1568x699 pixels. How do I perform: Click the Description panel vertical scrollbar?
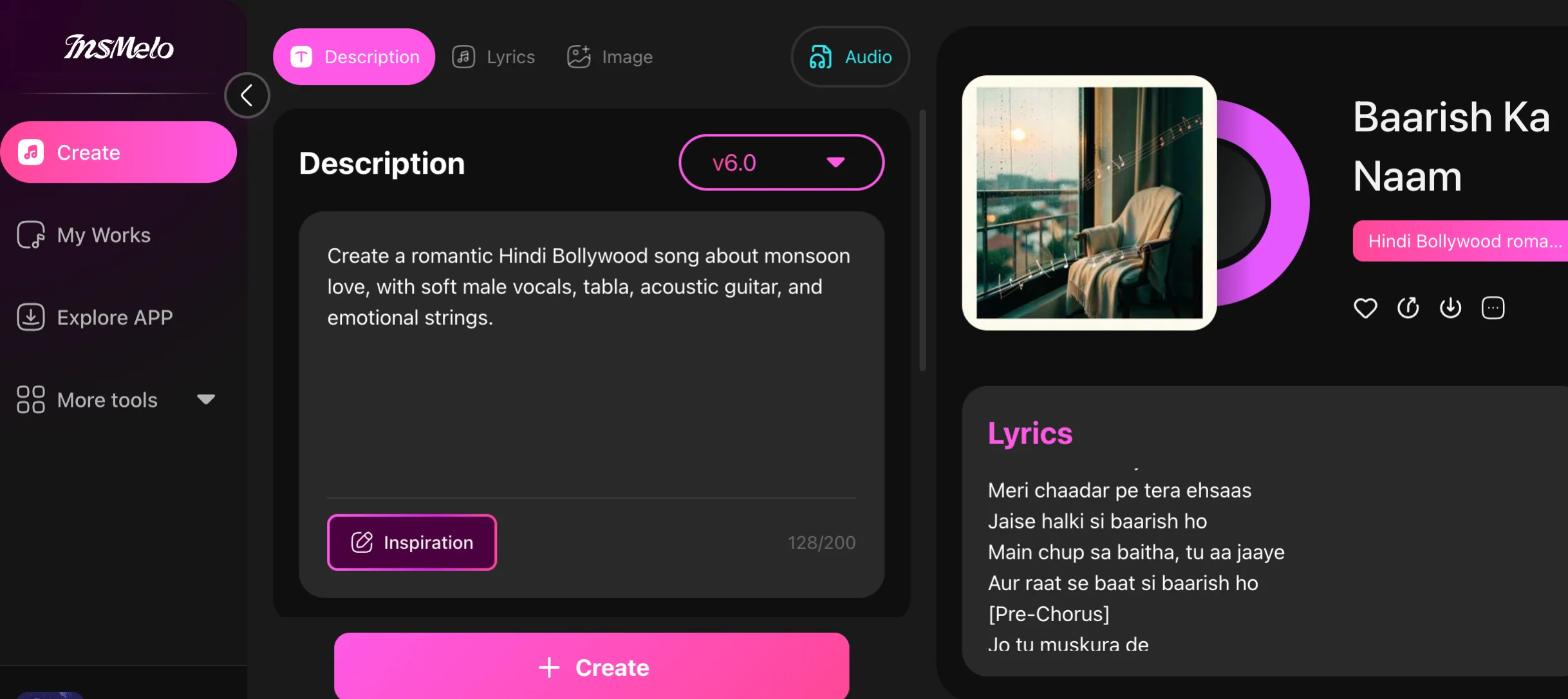point(922,240)
